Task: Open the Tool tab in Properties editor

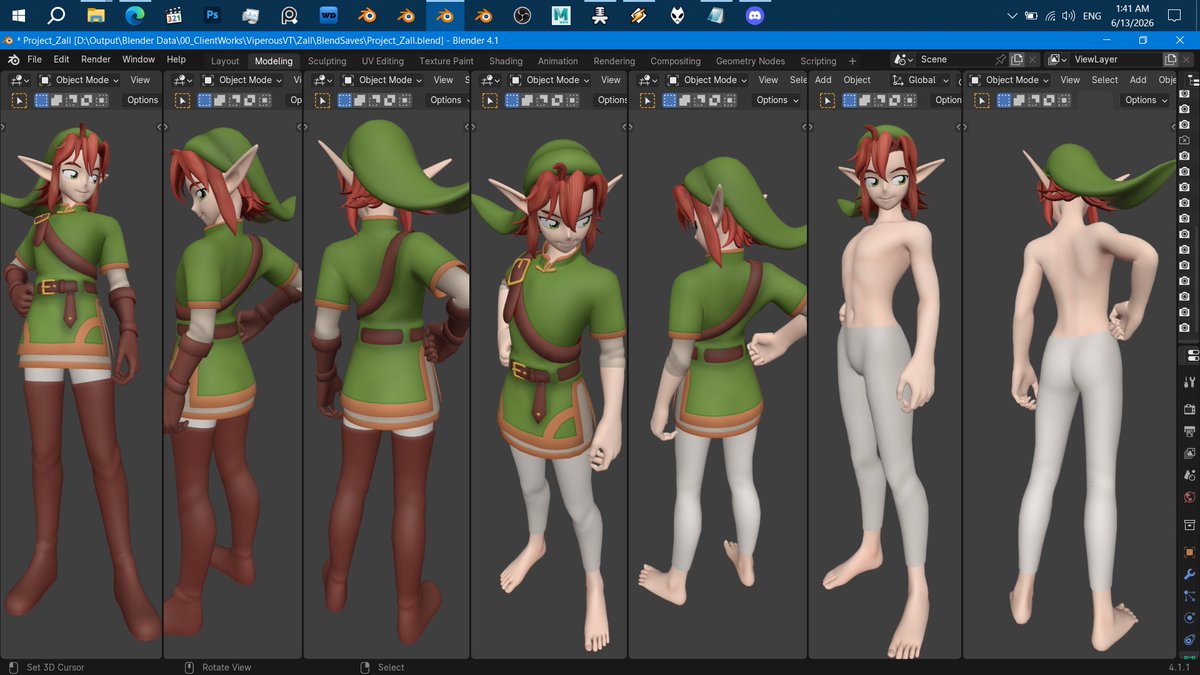Action: coord(1190,382)
